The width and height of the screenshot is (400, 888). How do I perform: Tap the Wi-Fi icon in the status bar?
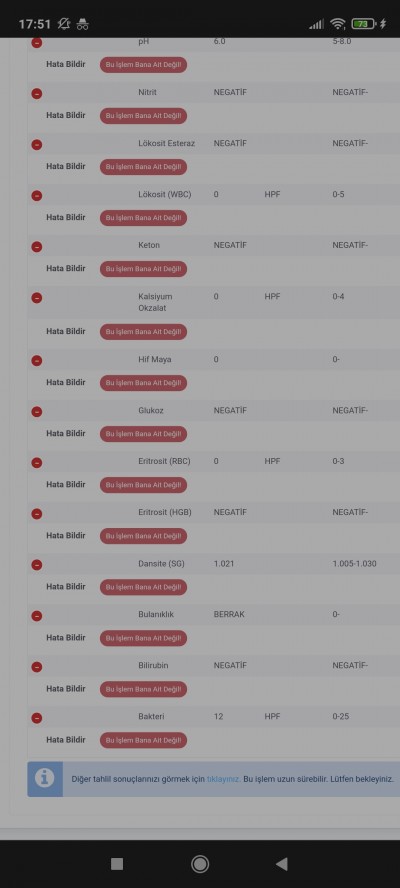point(338,24)
